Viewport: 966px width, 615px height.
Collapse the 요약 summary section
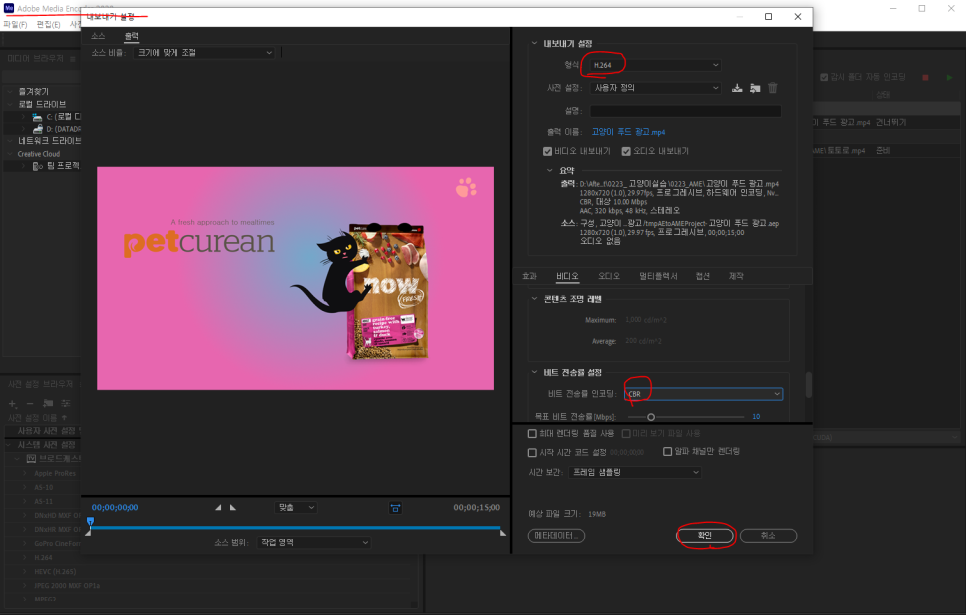(550, 170)
